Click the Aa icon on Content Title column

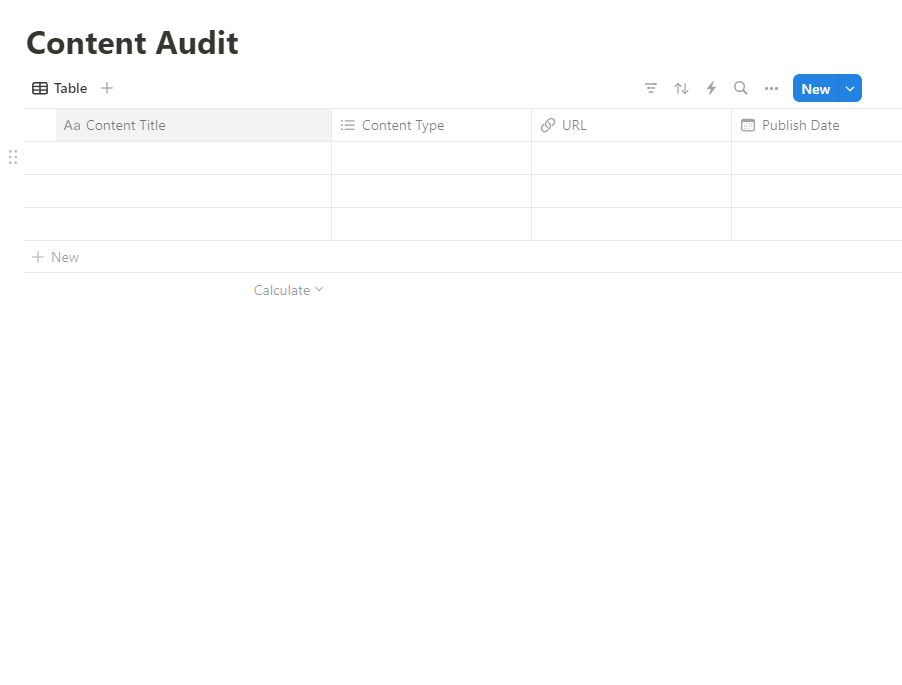72,125
